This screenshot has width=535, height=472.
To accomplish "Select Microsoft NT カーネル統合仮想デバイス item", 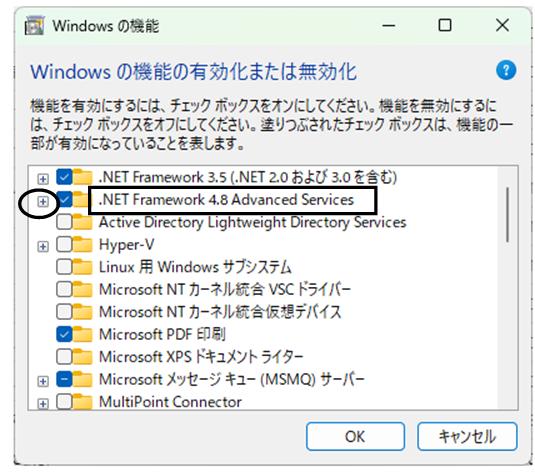I will (220, 312).
